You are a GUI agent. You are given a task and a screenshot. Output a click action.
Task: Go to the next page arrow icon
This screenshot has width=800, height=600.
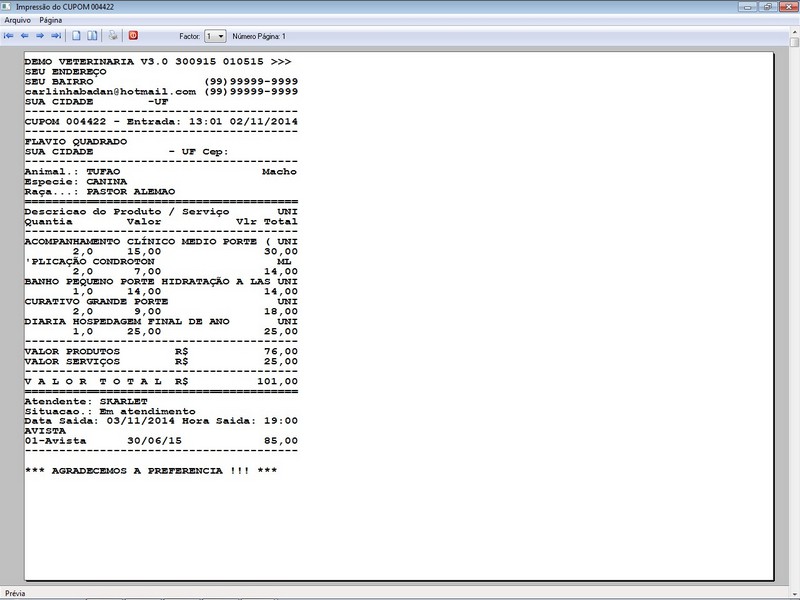pyautogui.click(x=40, y=36)
